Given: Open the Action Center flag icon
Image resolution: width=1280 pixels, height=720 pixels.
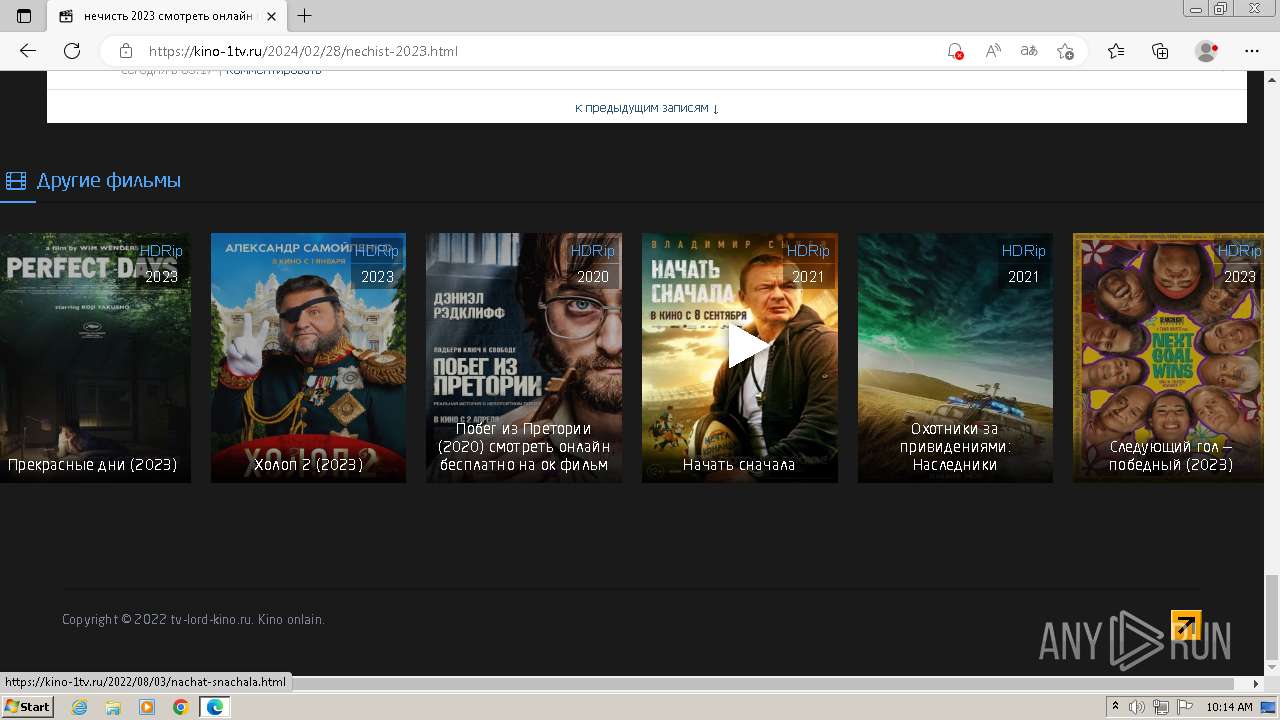Looking at the screenshot, I should coord(1185,707).
